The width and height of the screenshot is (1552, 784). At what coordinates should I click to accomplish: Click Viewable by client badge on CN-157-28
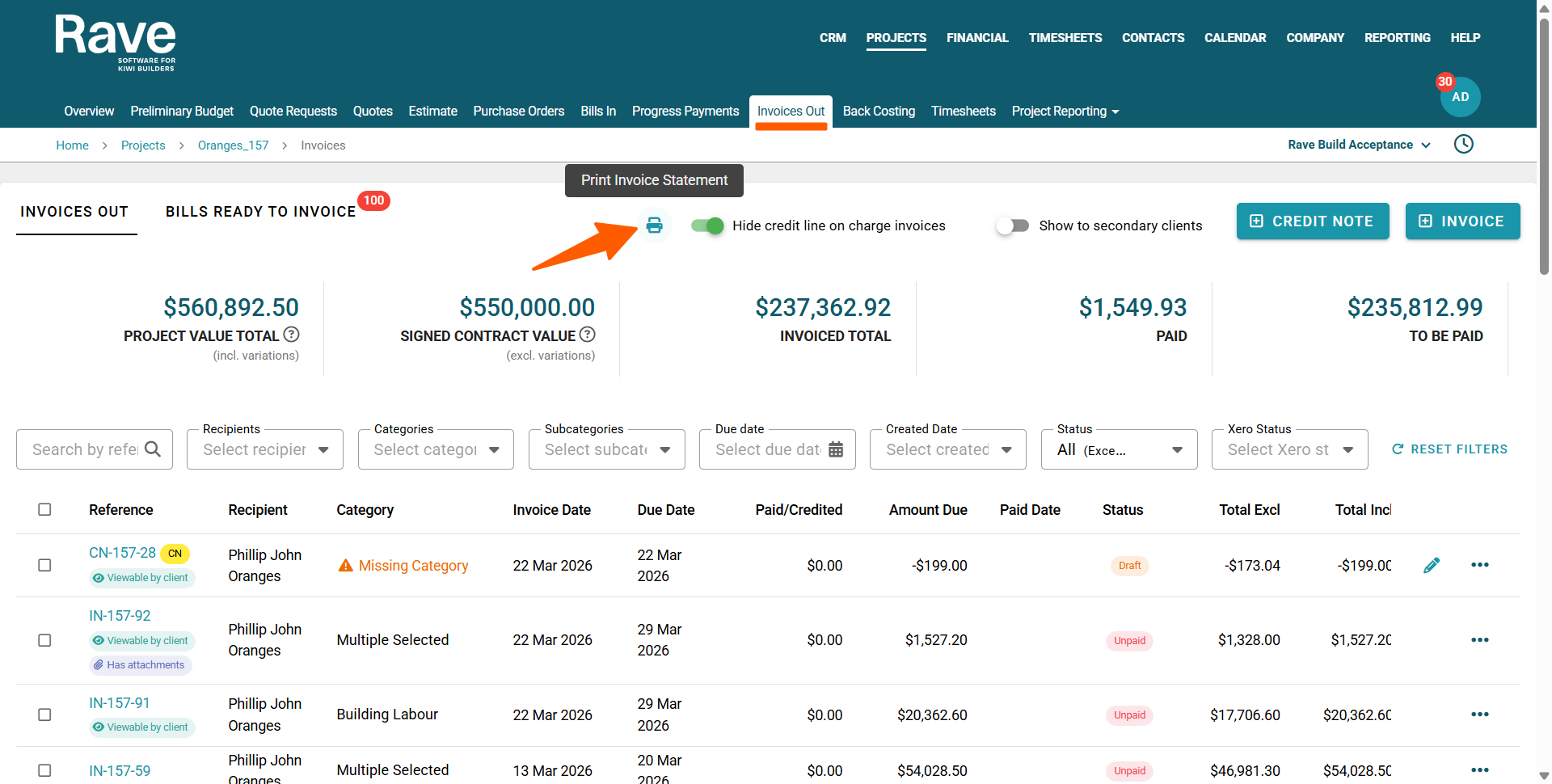click(141, 578)
